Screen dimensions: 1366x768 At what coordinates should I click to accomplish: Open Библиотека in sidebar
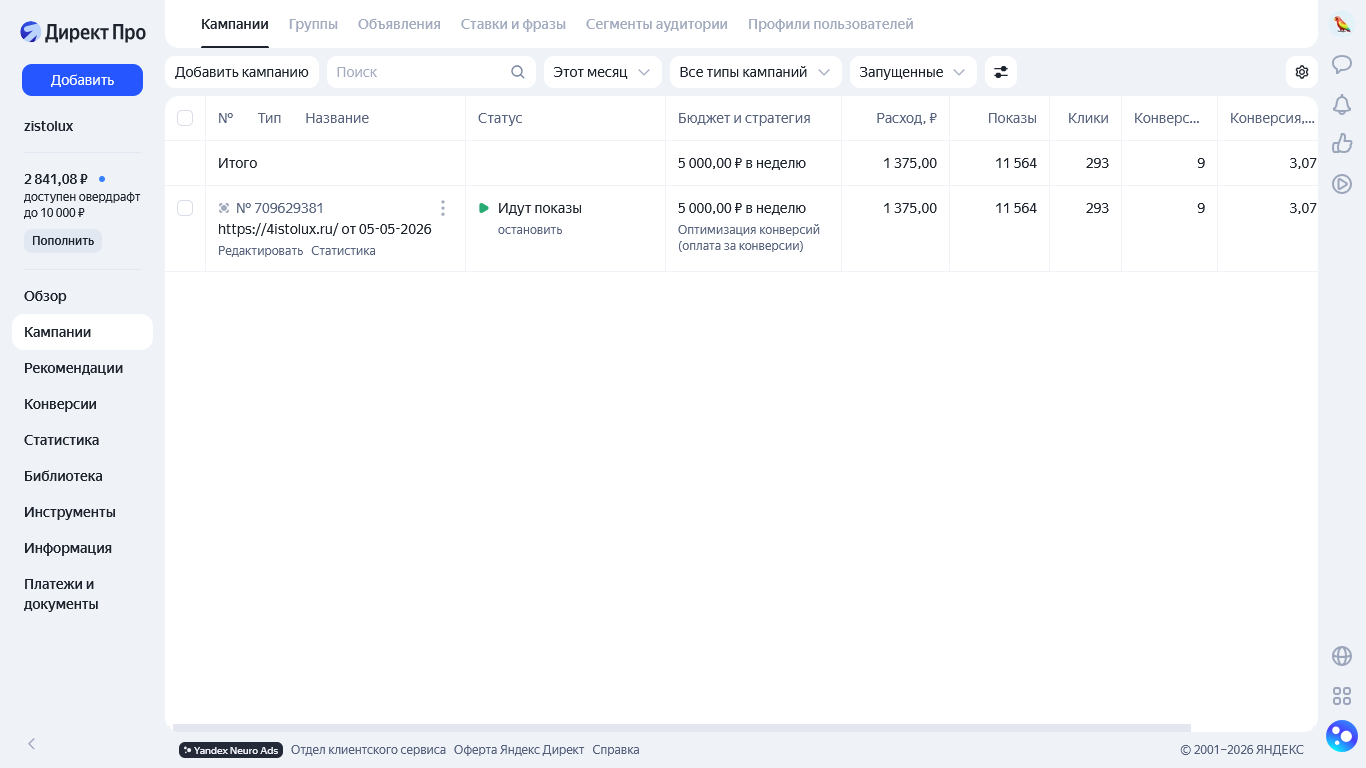point(82,476)
